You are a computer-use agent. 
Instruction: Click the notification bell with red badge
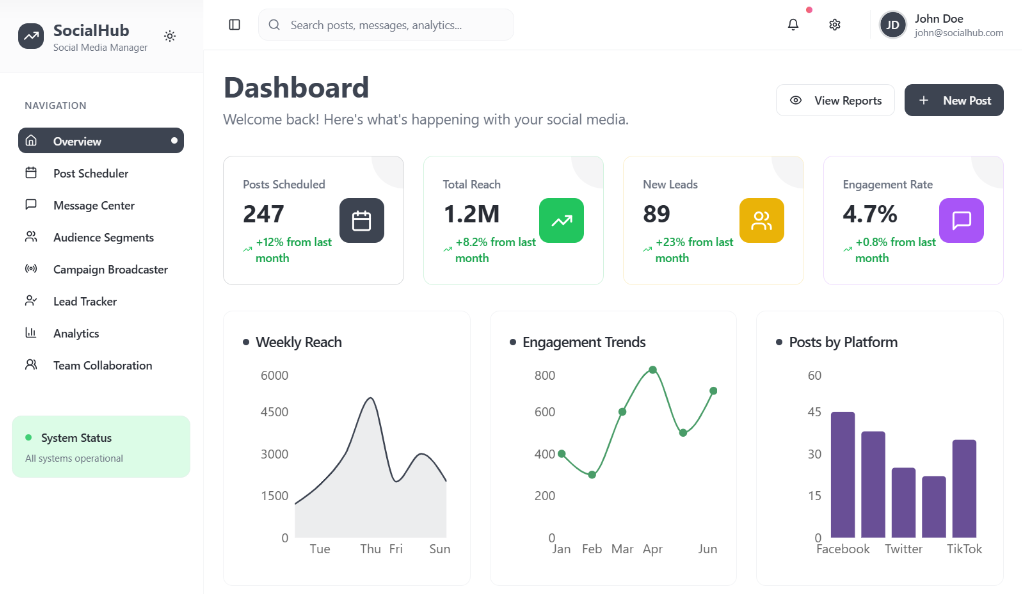[792, 24]
